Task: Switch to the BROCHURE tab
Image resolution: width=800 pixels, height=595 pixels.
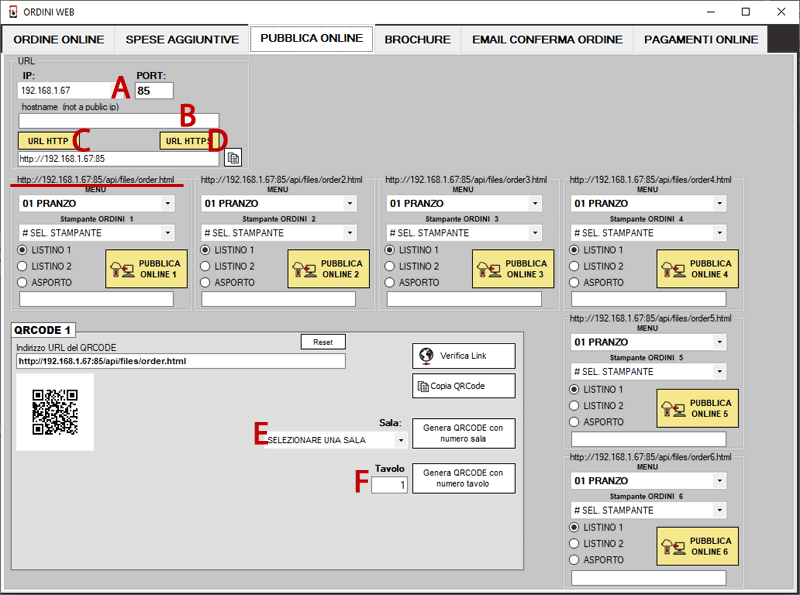Action: click(417, 40)
